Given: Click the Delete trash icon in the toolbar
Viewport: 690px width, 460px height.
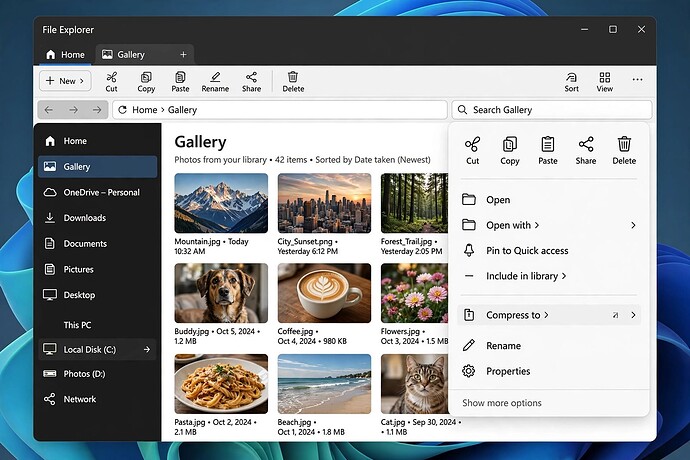Looking at the screenshot, I should click(x=293, y=77).
